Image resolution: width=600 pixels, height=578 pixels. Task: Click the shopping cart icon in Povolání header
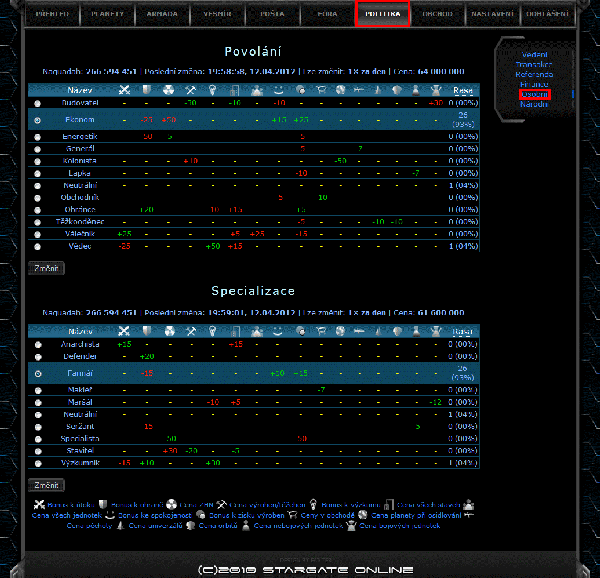[322, 90]
